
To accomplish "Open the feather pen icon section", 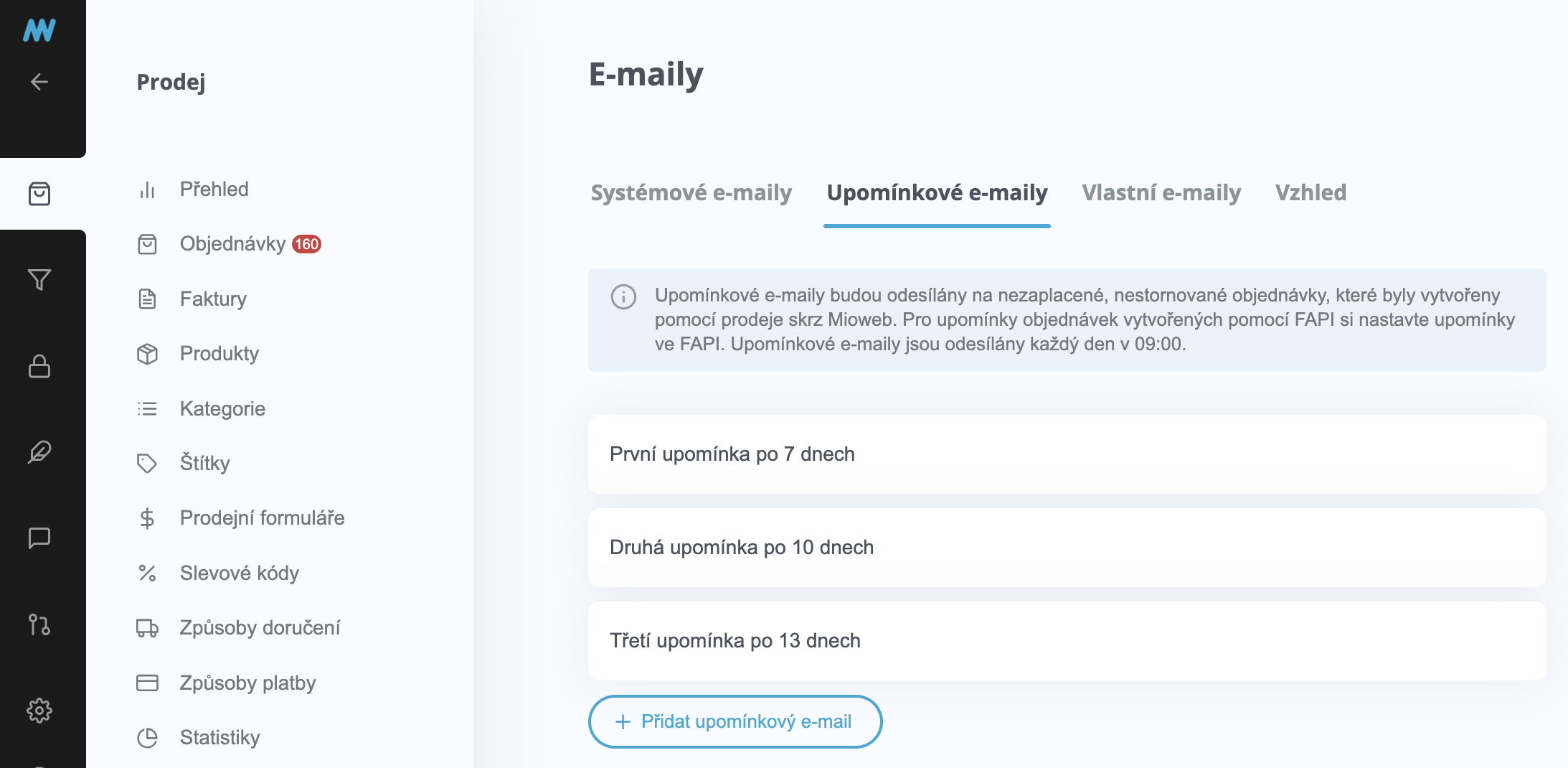I will pos(39,452).
